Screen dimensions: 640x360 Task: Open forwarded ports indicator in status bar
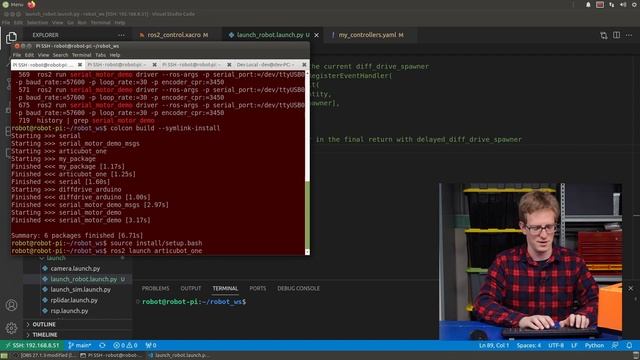tap(151, 345)
